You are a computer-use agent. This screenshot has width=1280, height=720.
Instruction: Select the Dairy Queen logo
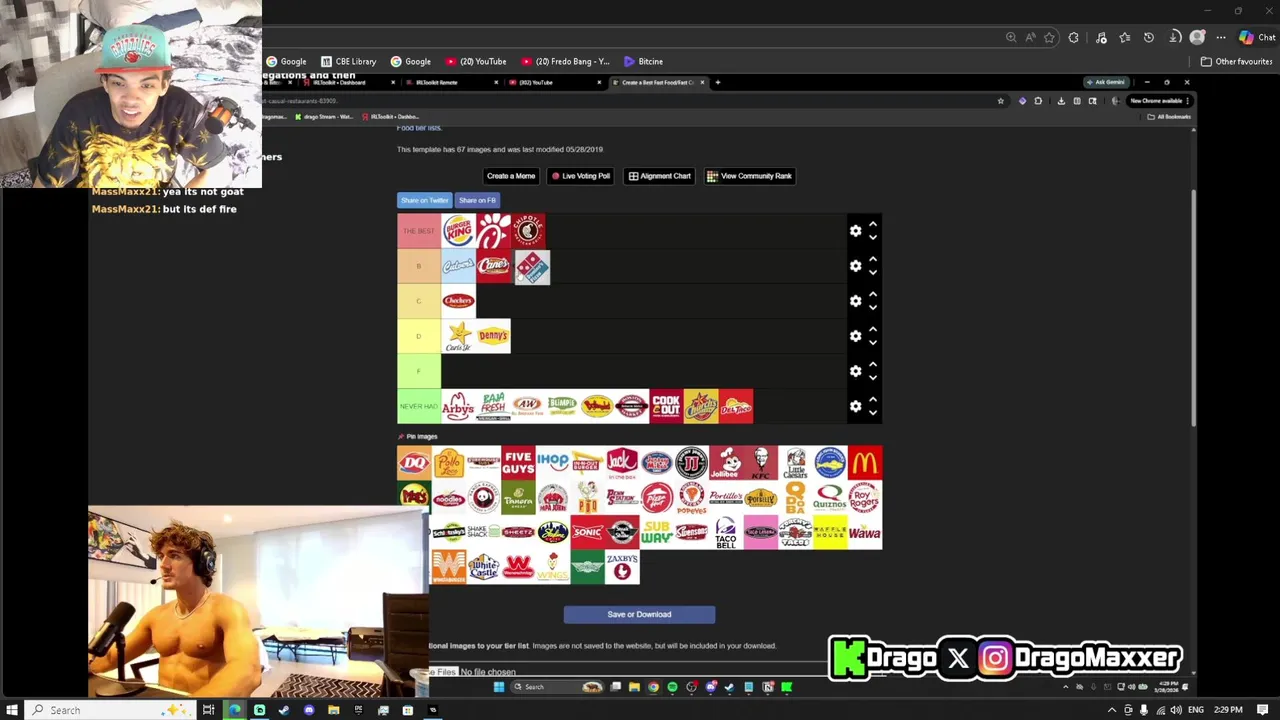pos(414,463)
